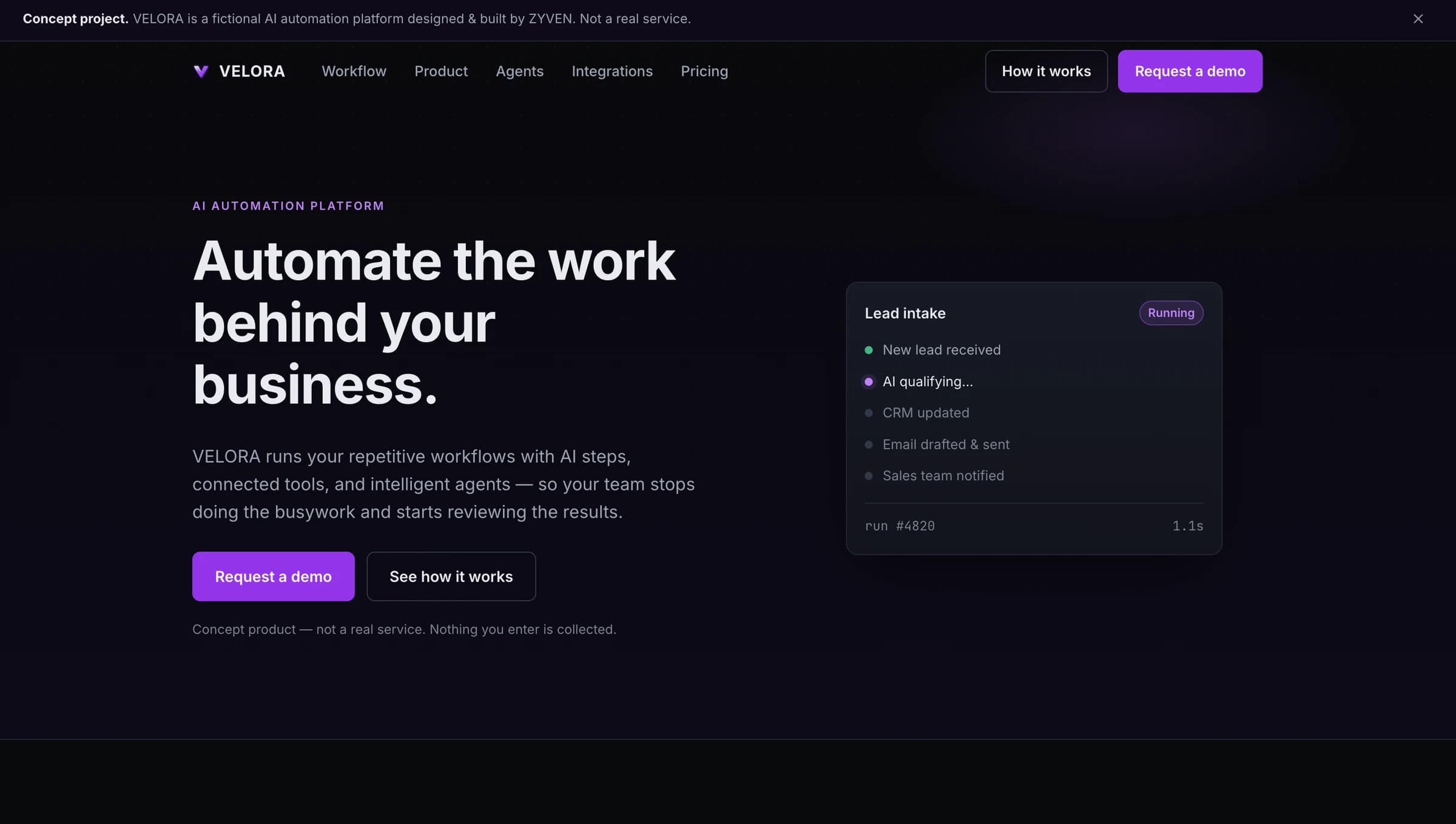Select the 'New lead received' step text
The height and width of the screenshot is (824, 1456).
pyautogui.click(x=942, y=350)
